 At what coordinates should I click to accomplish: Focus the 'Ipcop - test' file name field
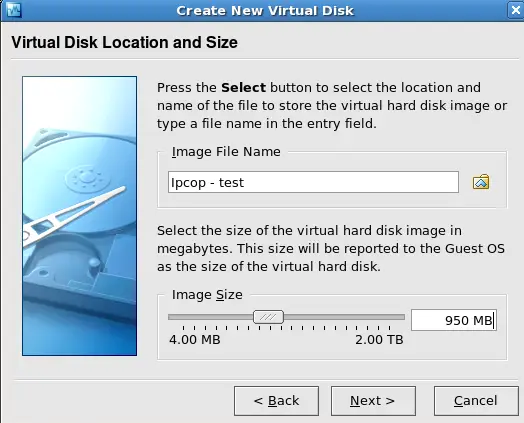(x=313, y=182)
